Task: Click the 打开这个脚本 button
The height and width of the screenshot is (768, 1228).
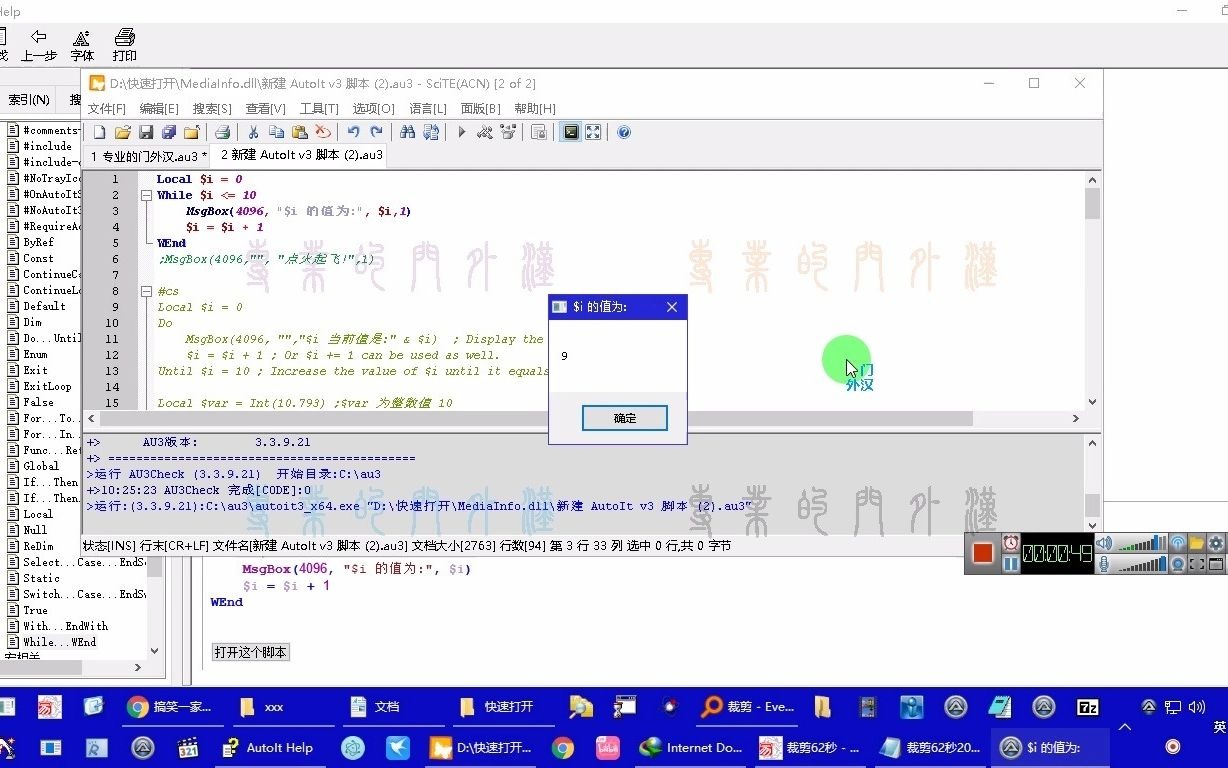Action: 250,652
